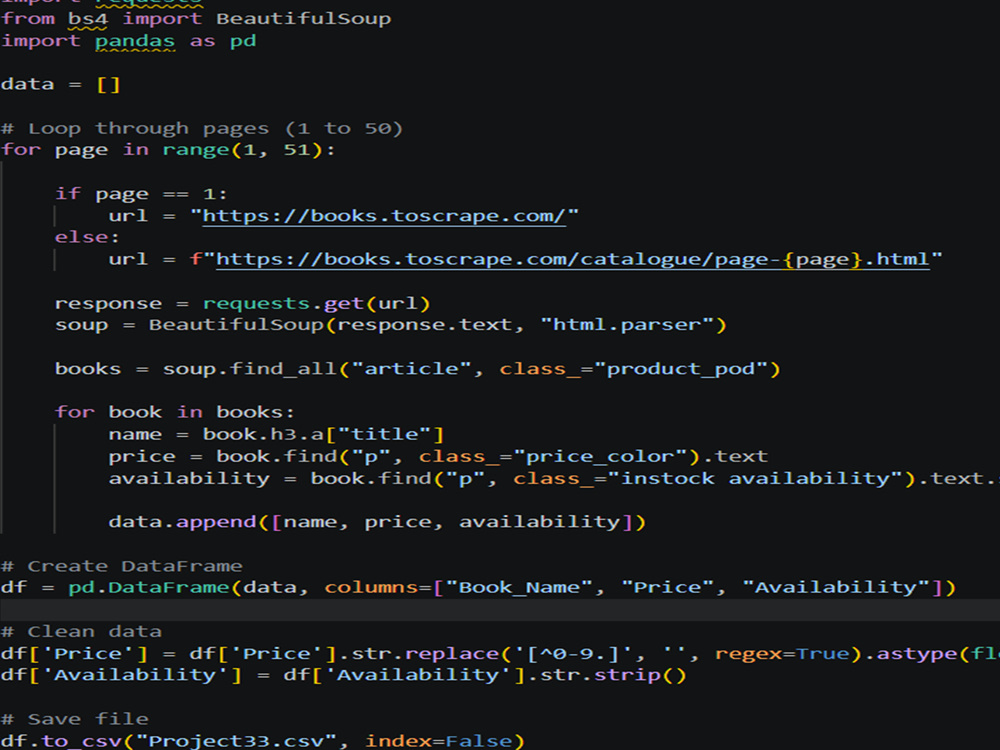This screenshot has height=750, width=1000.
Task: Click the '# Create DataFrame' comment
Action: tap(122, 566)
